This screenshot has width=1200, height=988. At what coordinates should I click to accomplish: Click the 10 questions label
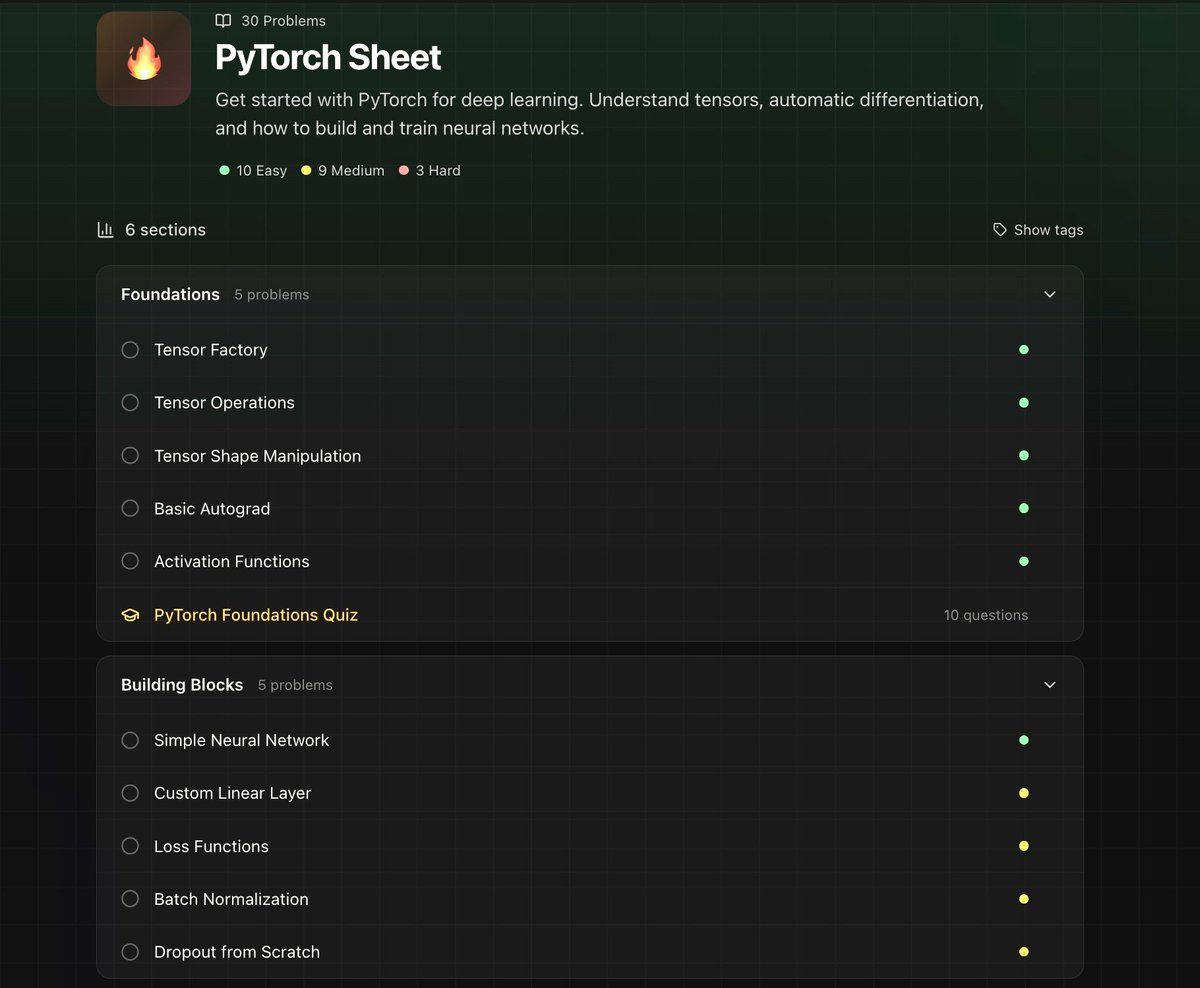point(986,616)
